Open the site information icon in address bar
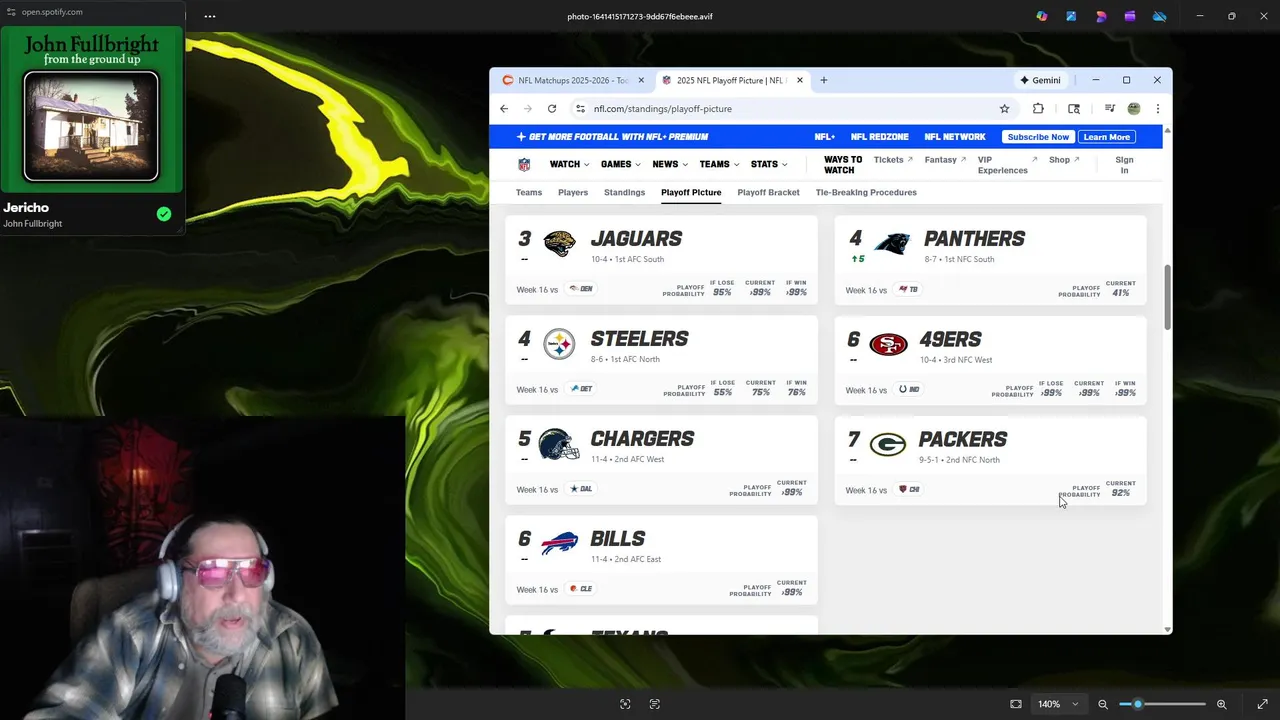Screen dimensions: 1280x720 tap(578, 108)
